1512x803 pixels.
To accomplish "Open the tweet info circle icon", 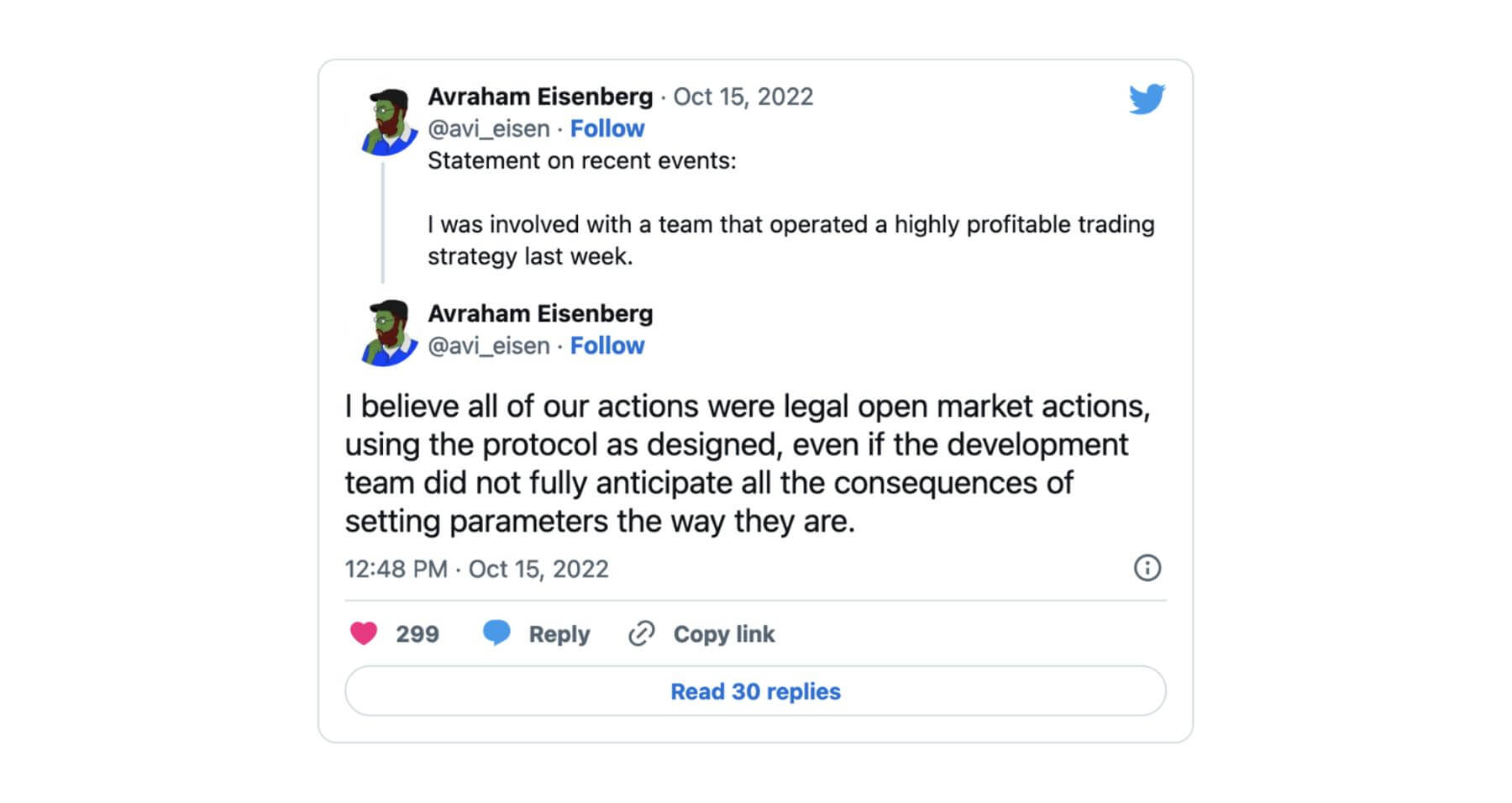I will coord(1147,568).
